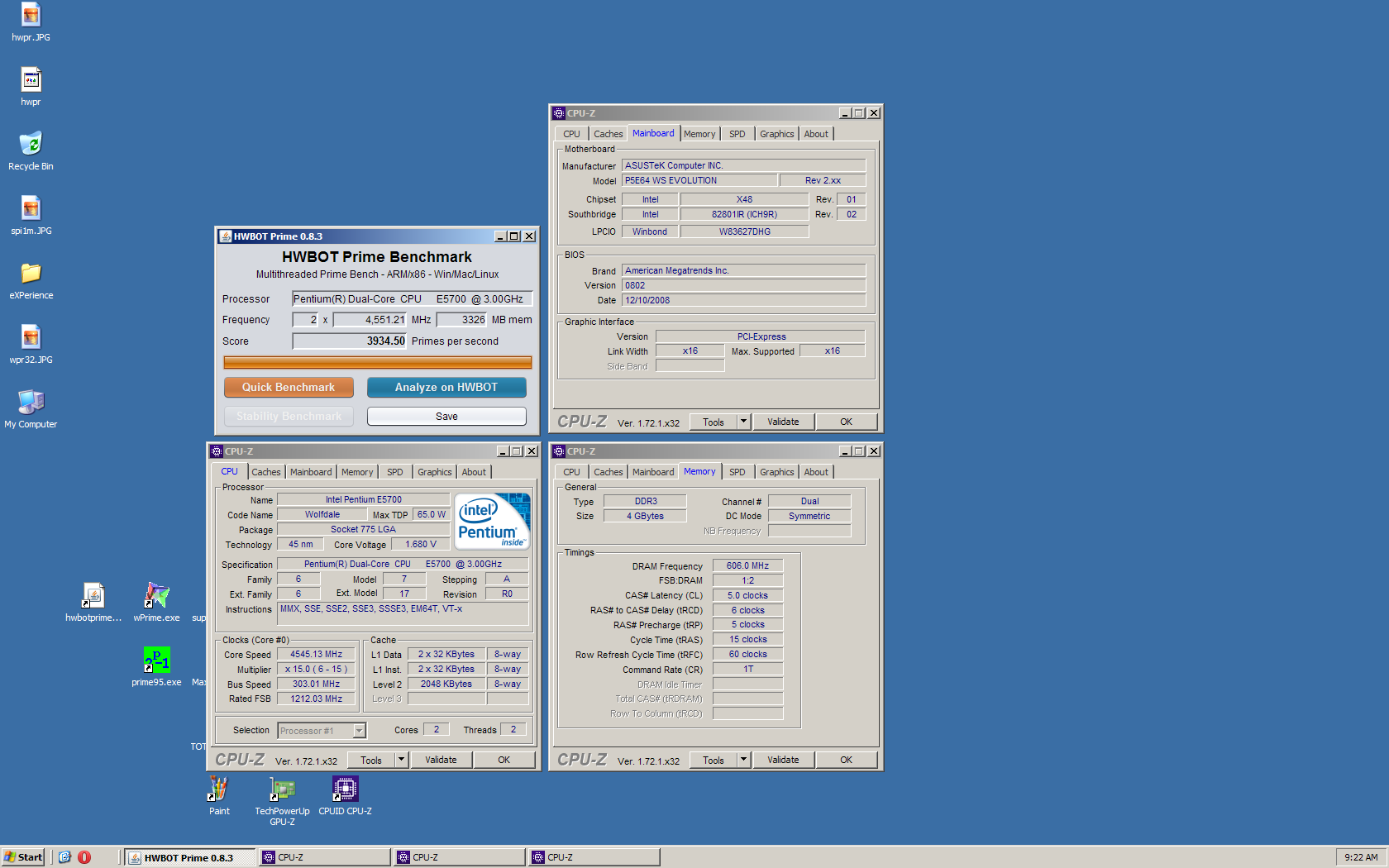Open the SPD tab in Mainboard window

tap(737, 134)
